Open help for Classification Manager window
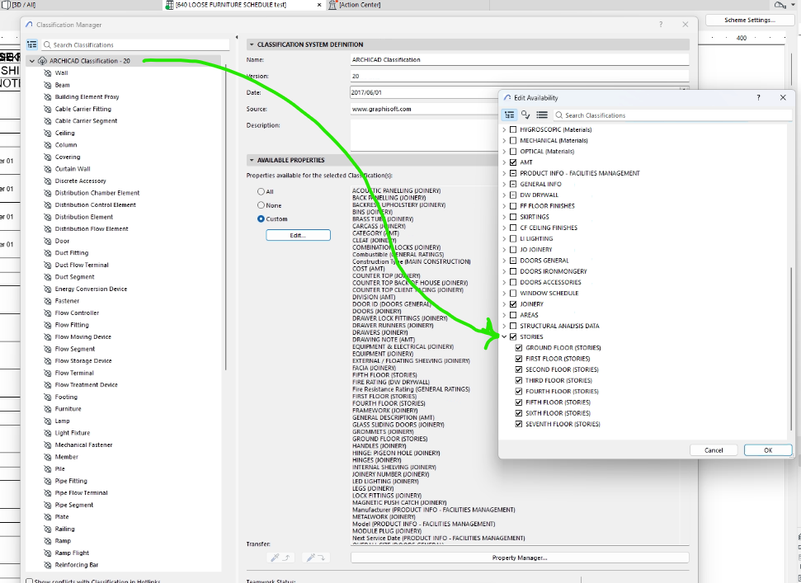Viewport: 801px width, 583px height. tap(661, 25)
